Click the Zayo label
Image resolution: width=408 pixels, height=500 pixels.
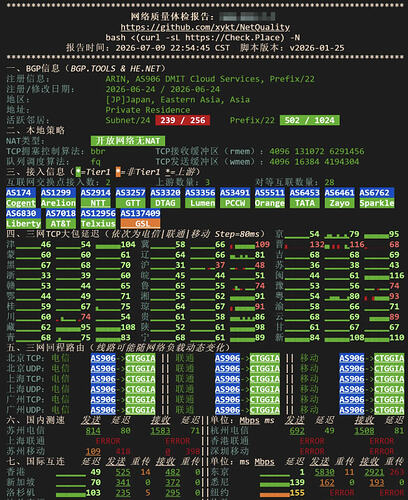[339, 203]
